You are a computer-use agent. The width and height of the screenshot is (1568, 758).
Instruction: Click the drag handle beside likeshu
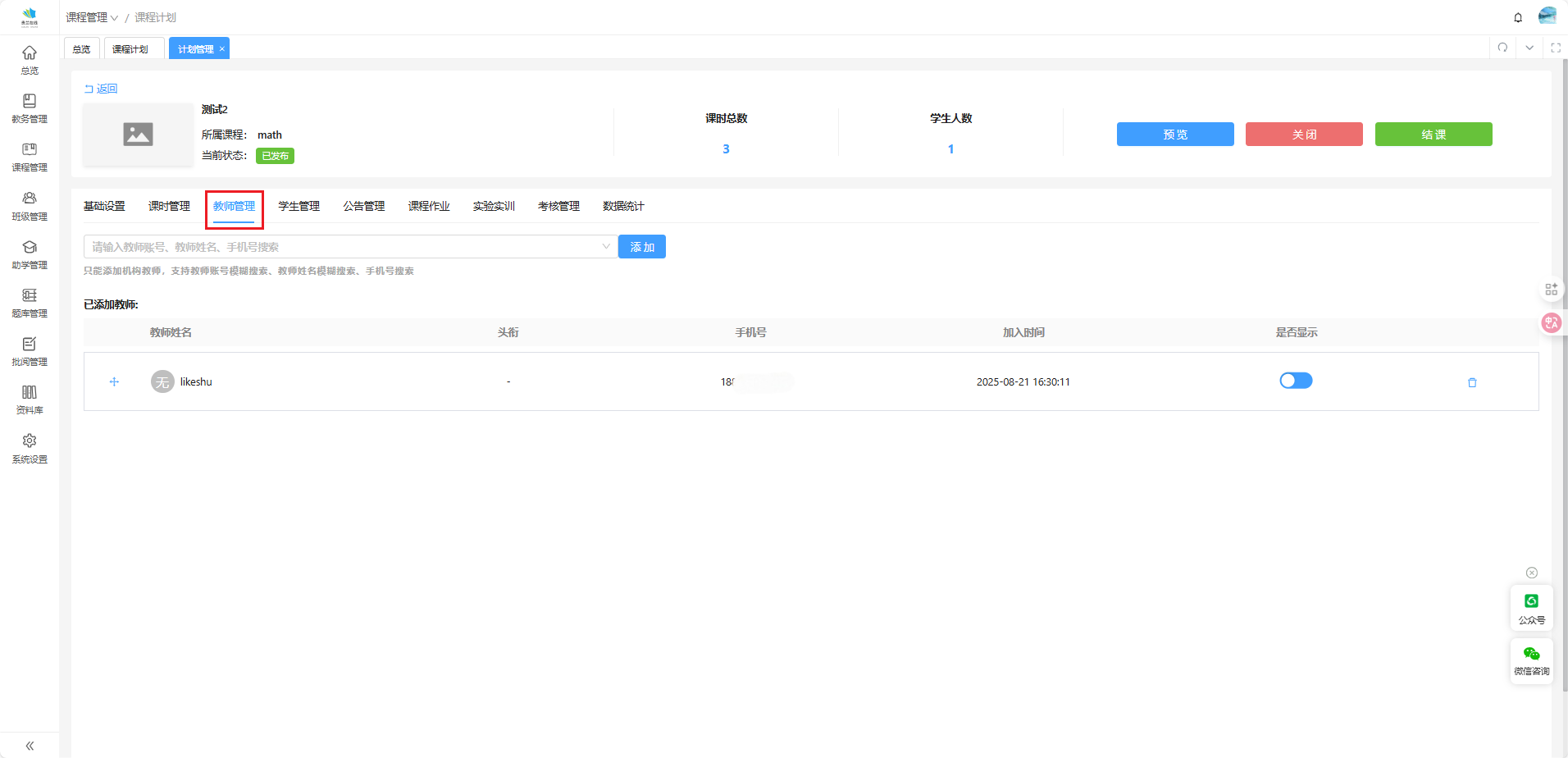(114, 381)
